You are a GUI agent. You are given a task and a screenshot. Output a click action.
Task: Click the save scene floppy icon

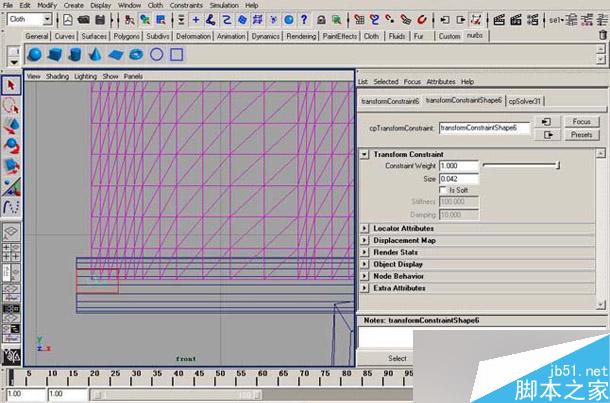pyautogui.click(x=100, y=19)
